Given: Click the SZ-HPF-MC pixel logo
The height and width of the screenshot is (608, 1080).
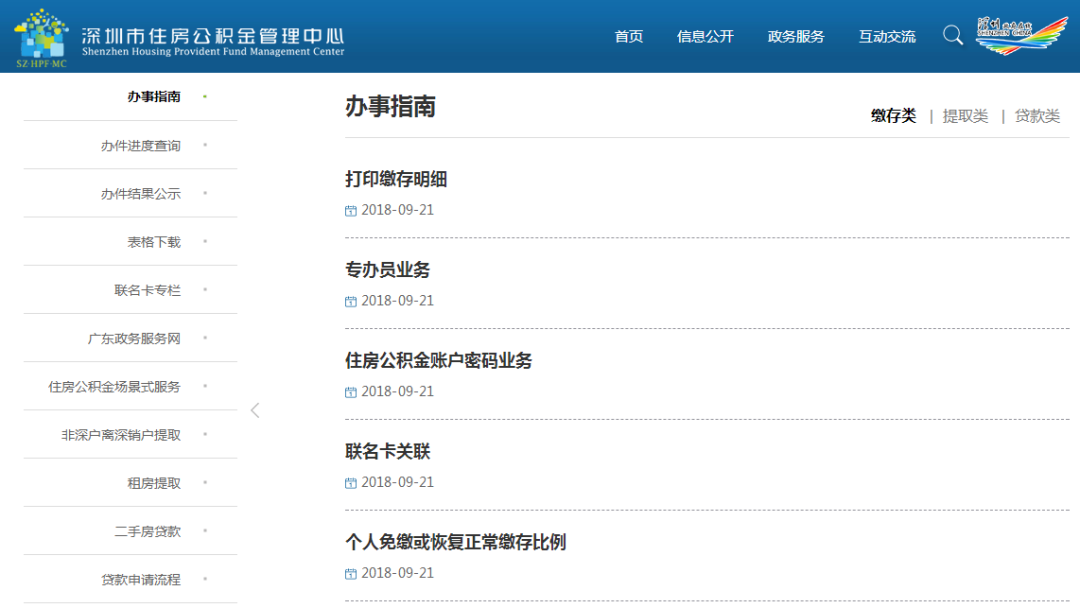Looking at the screenshot, I should [x=42, y=38].
